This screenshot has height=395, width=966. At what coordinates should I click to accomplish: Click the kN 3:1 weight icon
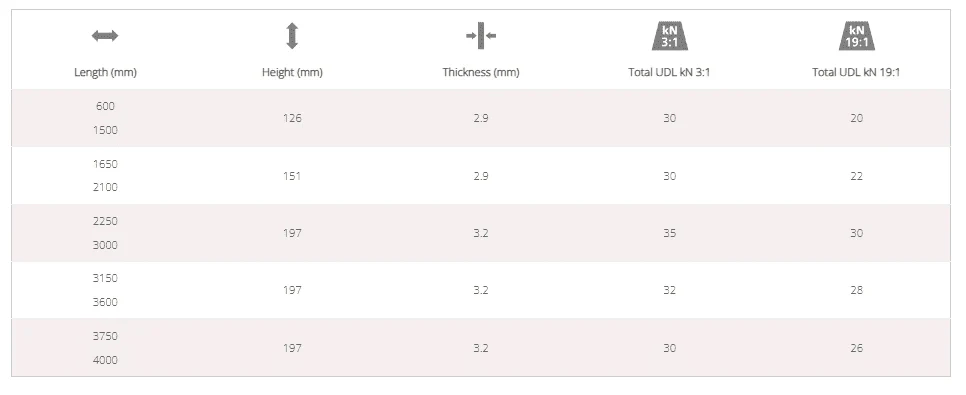pyautogui.click(x=670, y=36)
